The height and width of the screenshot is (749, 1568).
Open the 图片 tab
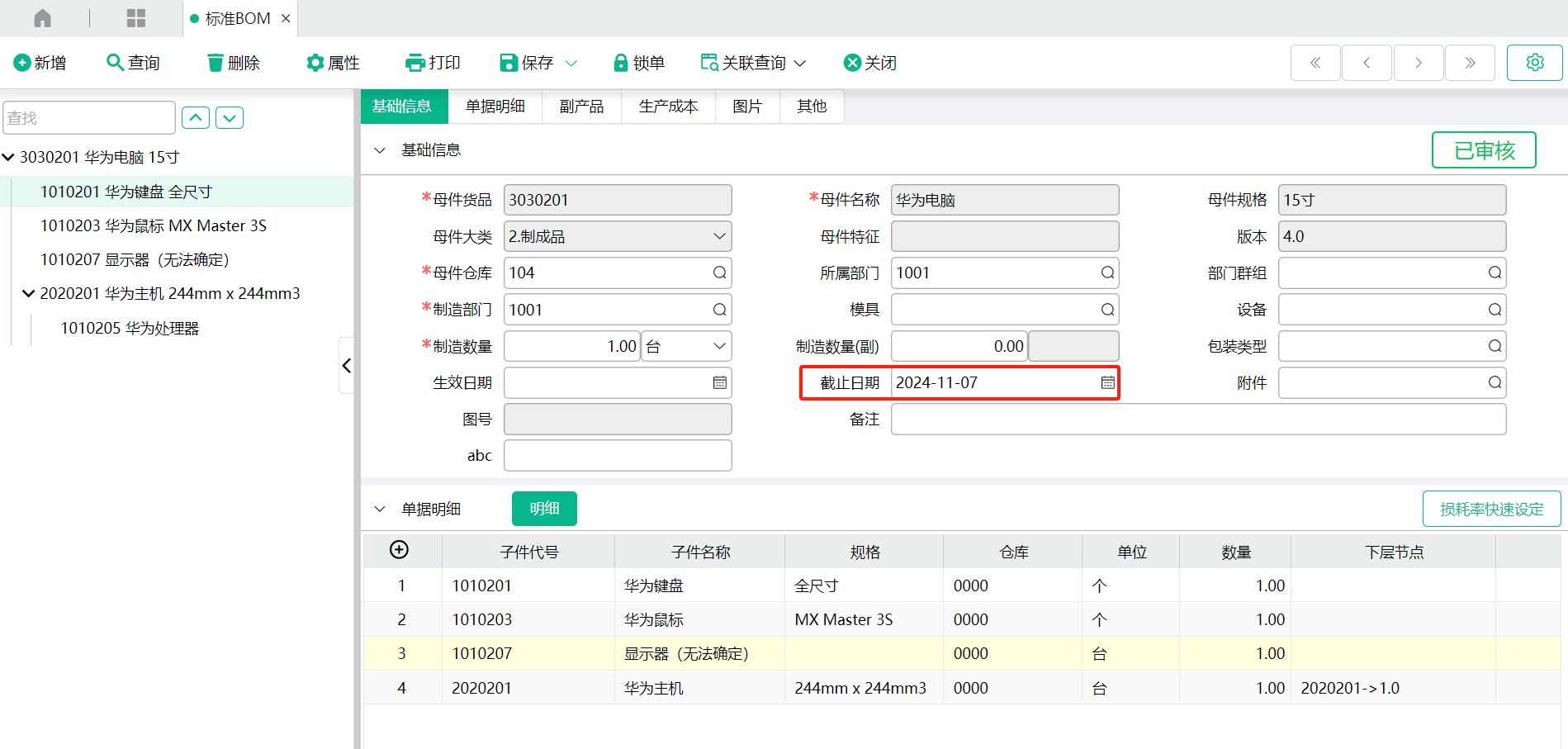[x=747, y=106]
